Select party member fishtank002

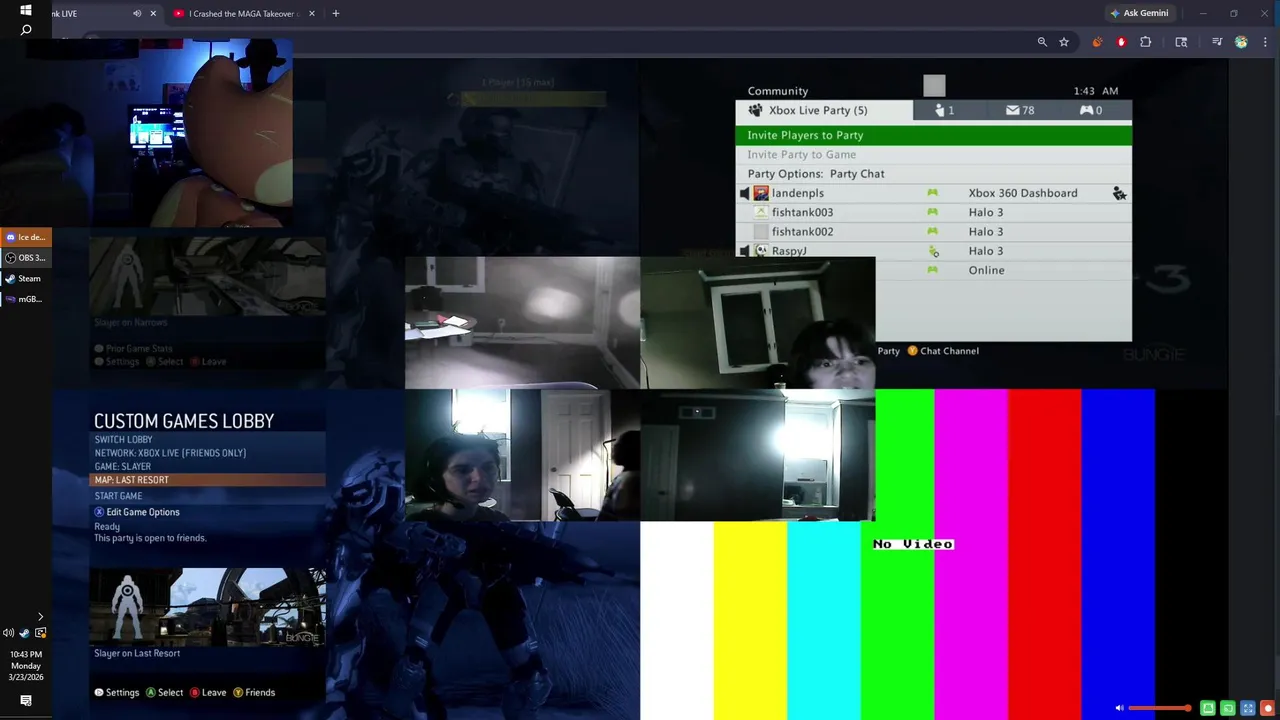coord(934,231)
